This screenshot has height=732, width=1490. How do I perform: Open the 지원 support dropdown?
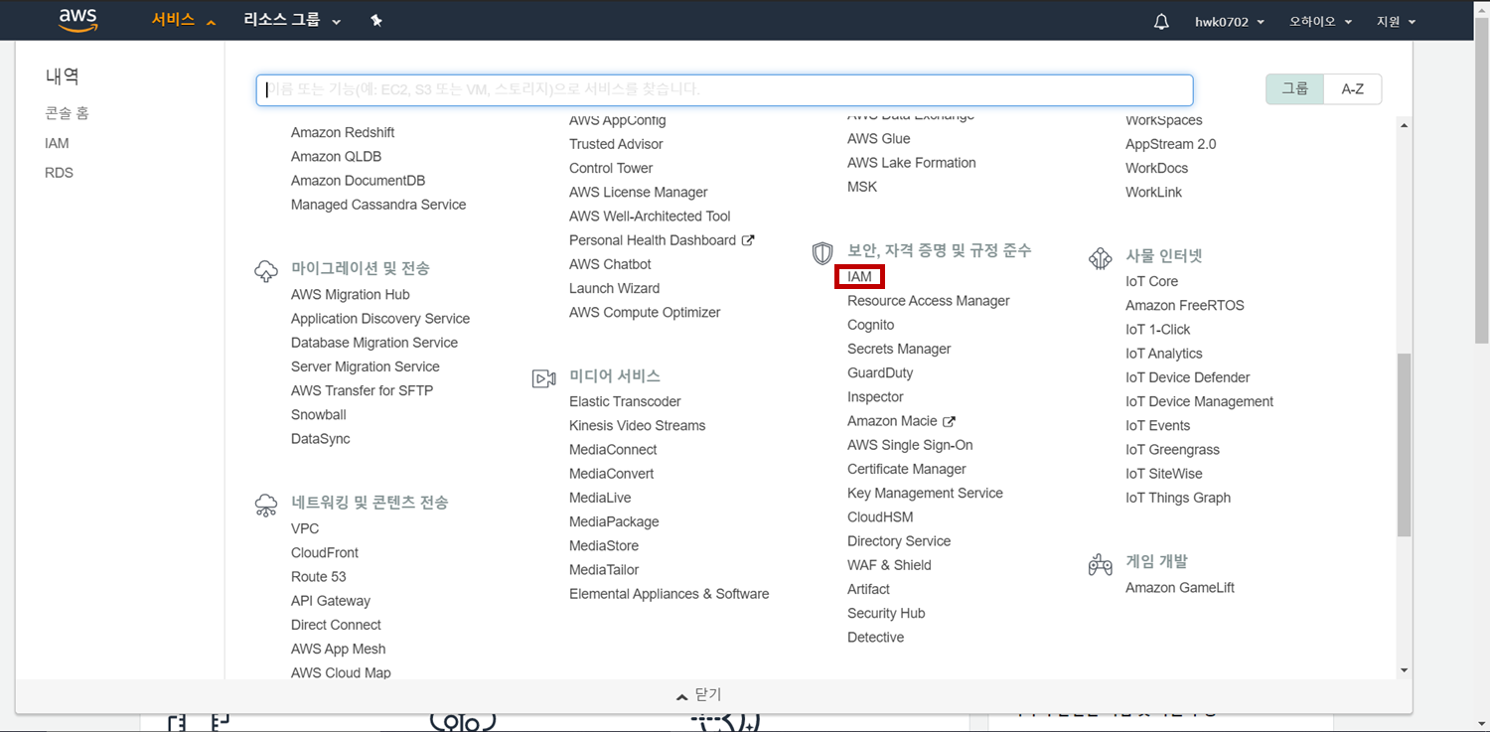1396,21
